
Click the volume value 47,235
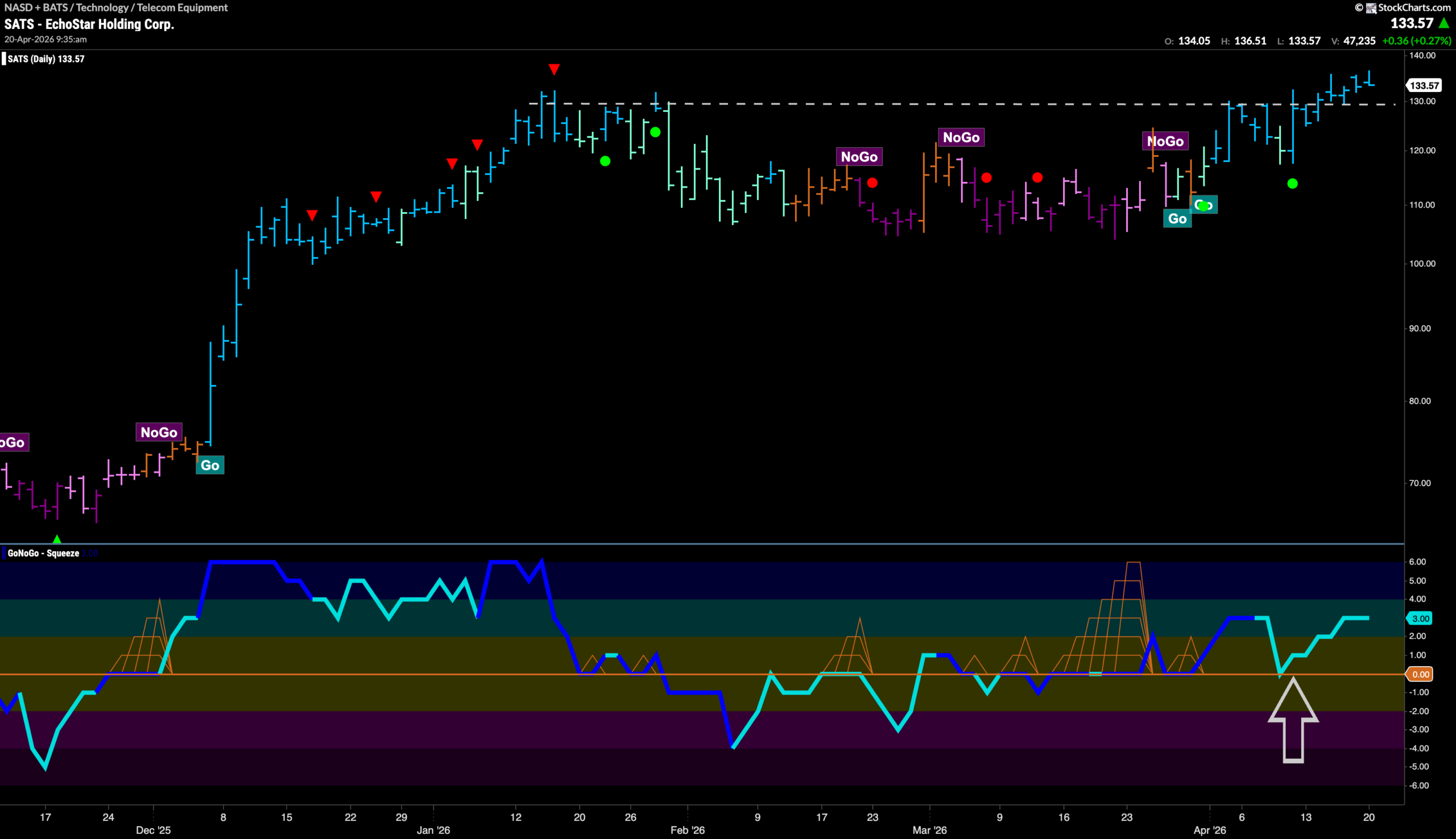click(1359, 41)
